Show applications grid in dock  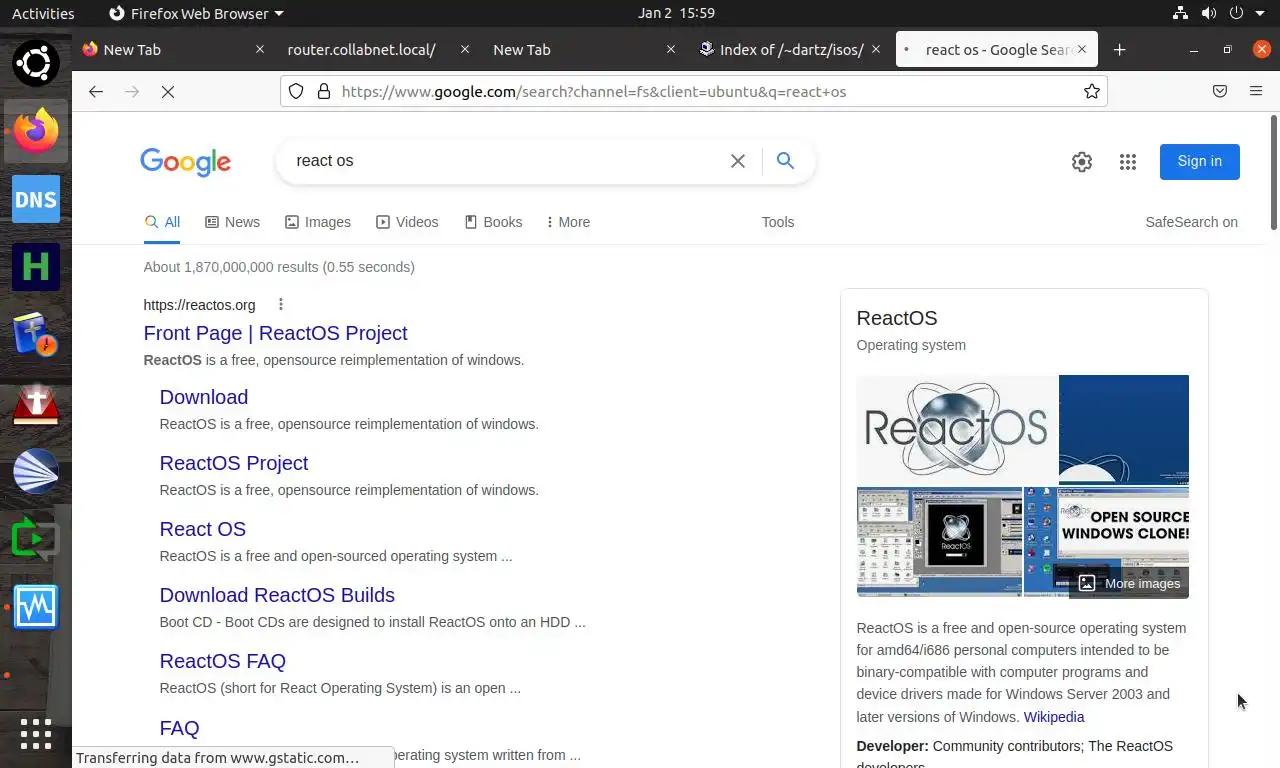coord(36,733)
